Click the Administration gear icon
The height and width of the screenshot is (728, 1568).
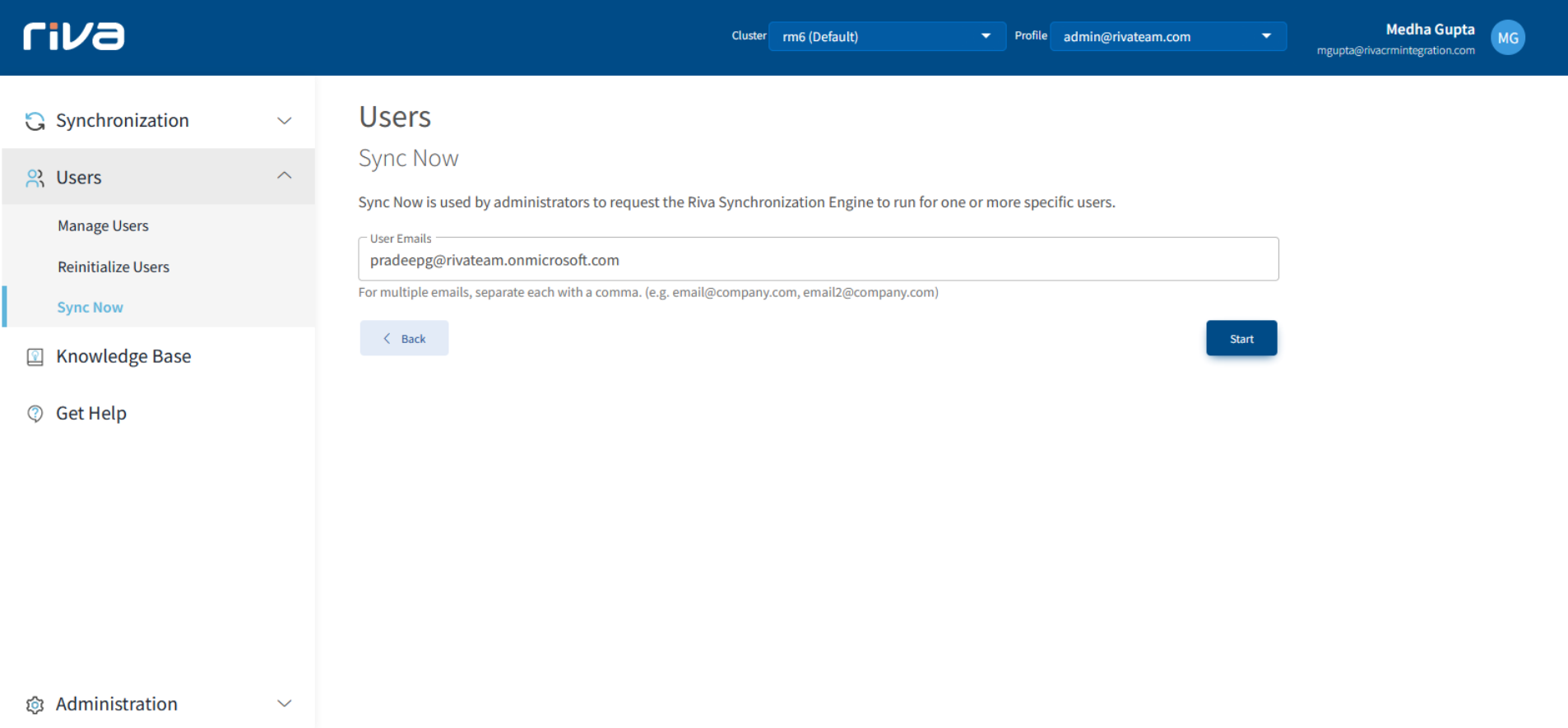[35, 705]
